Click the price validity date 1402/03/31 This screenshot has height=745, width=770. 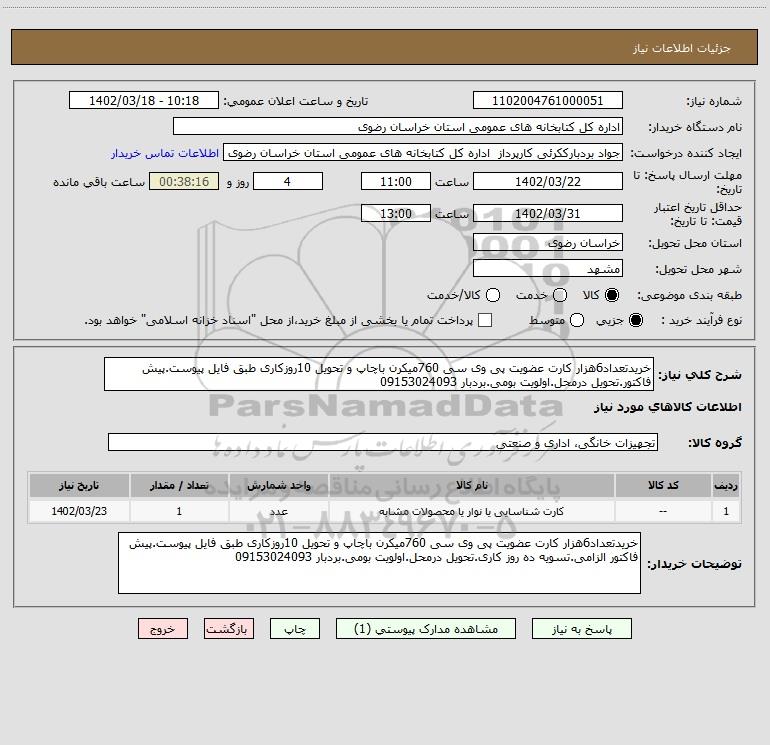548,213
